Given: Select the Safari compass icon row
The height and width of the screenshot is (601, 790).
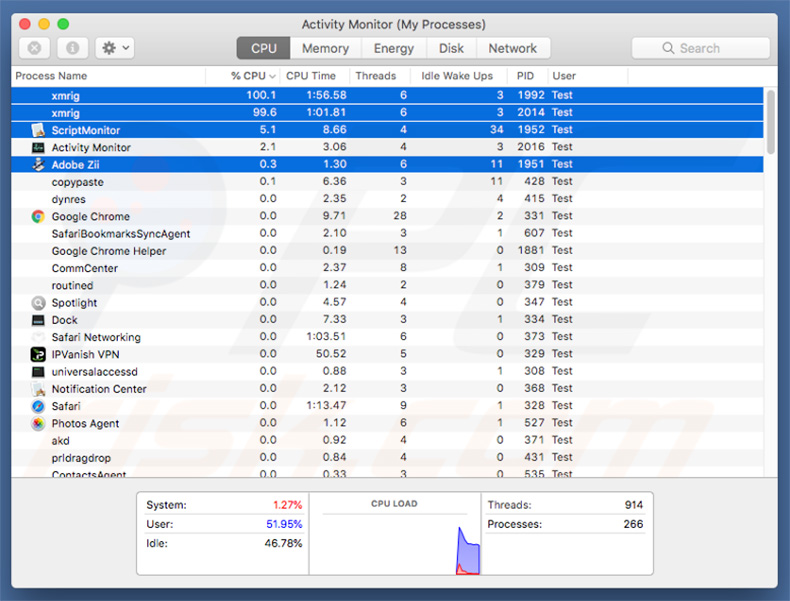Looking at the screenshot, I should click(38, 406).
